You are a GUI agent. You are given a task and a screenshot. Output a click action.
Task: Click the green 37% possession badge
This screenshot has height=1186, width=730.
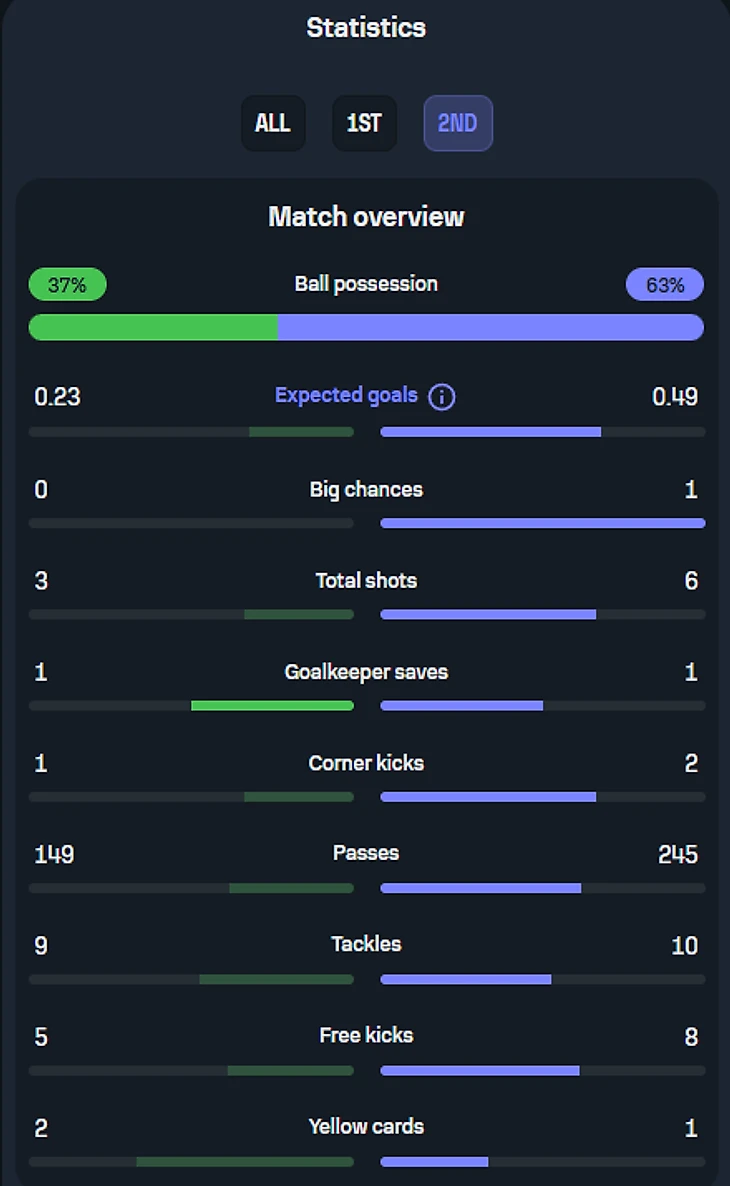pos(67,285)
